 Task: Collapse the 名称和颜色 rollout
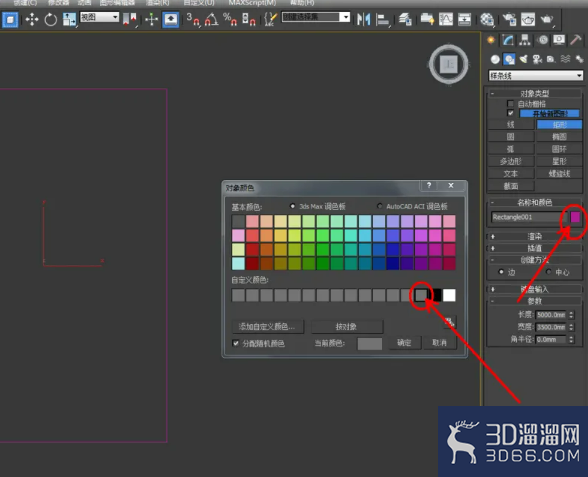pos(534,202)
